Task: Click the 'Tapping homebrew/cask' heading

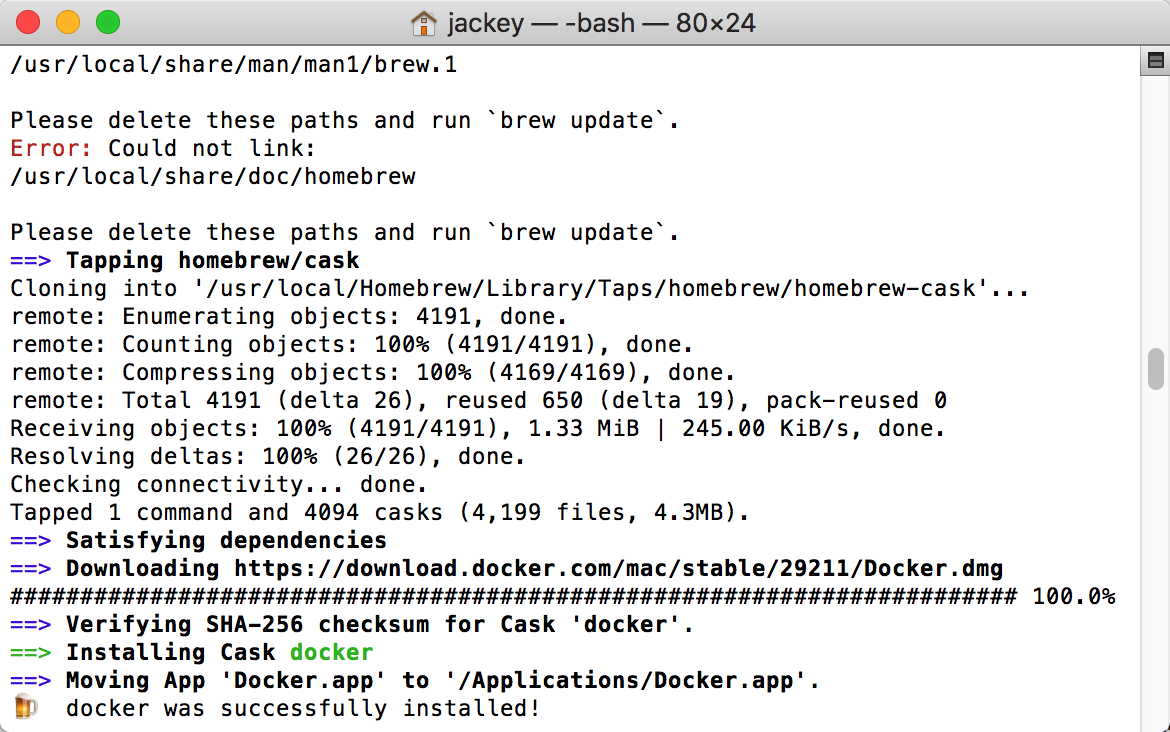Action: point(213,260)
